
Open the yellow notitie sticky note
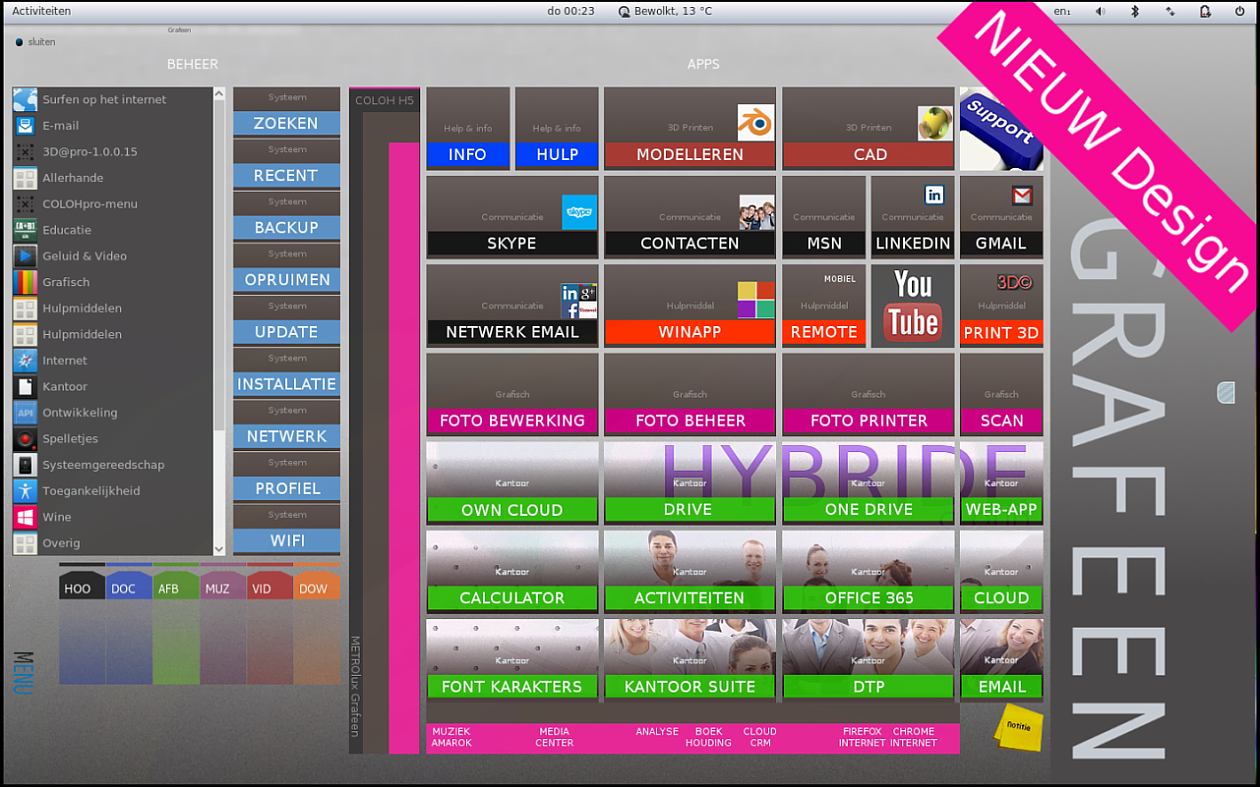point(1018,728)
